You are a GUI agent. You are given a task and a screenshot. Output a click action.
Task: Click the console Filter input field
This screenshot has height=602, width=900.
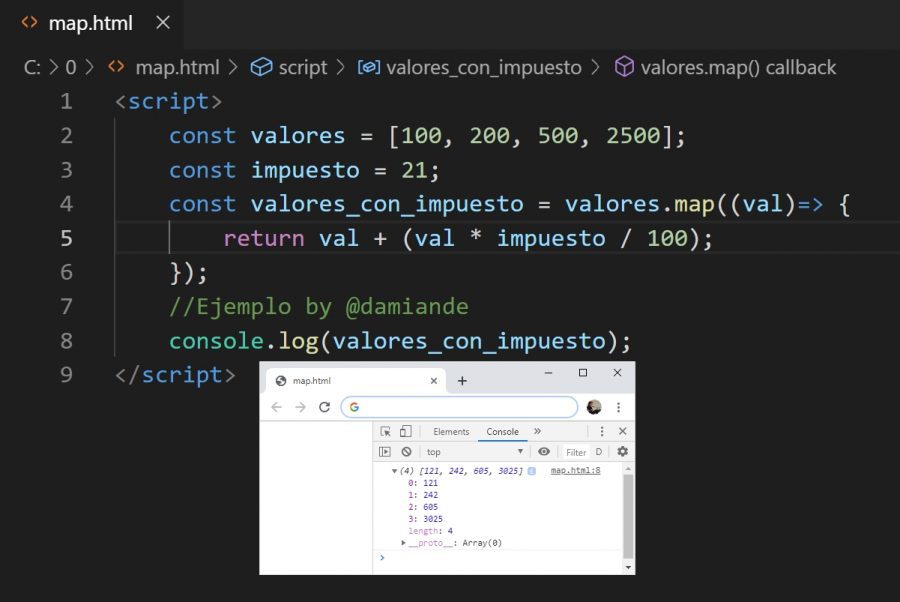(575, 452)
